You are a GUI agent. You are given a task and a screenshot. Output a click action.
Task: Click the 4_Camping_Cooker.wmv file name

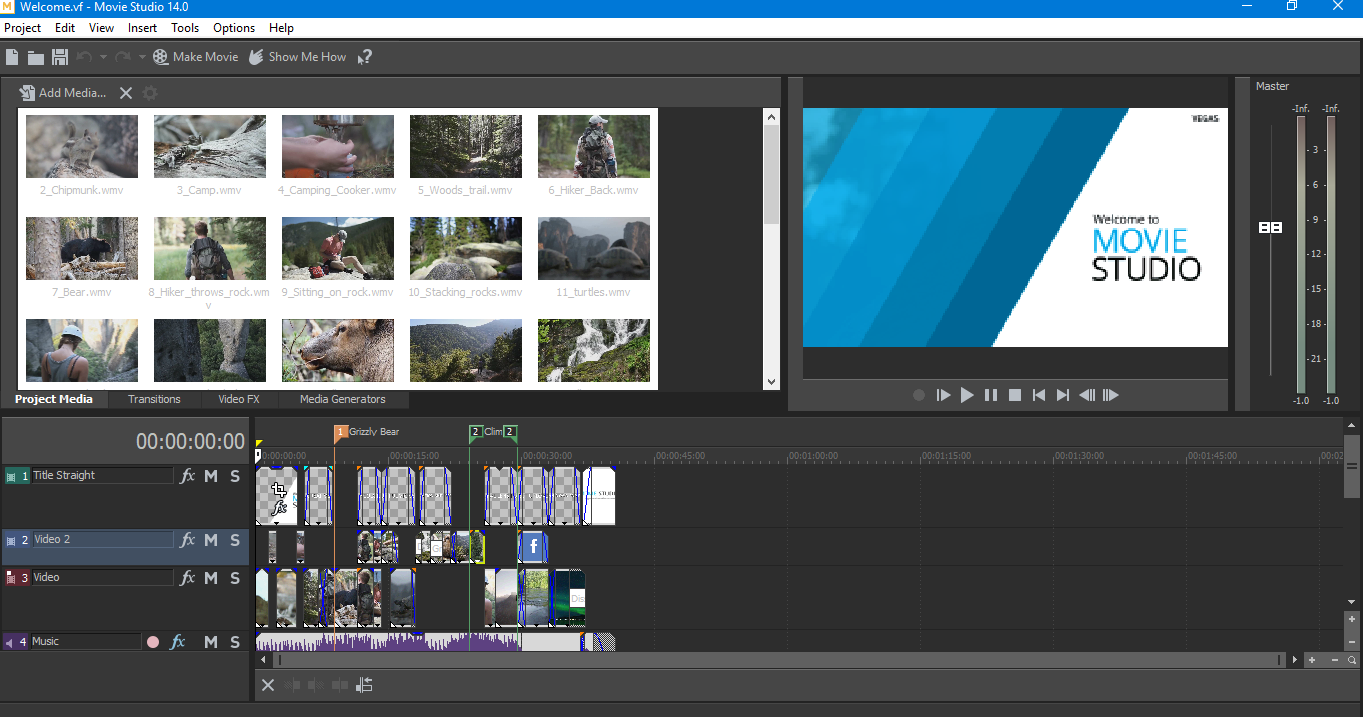point(338,190)
